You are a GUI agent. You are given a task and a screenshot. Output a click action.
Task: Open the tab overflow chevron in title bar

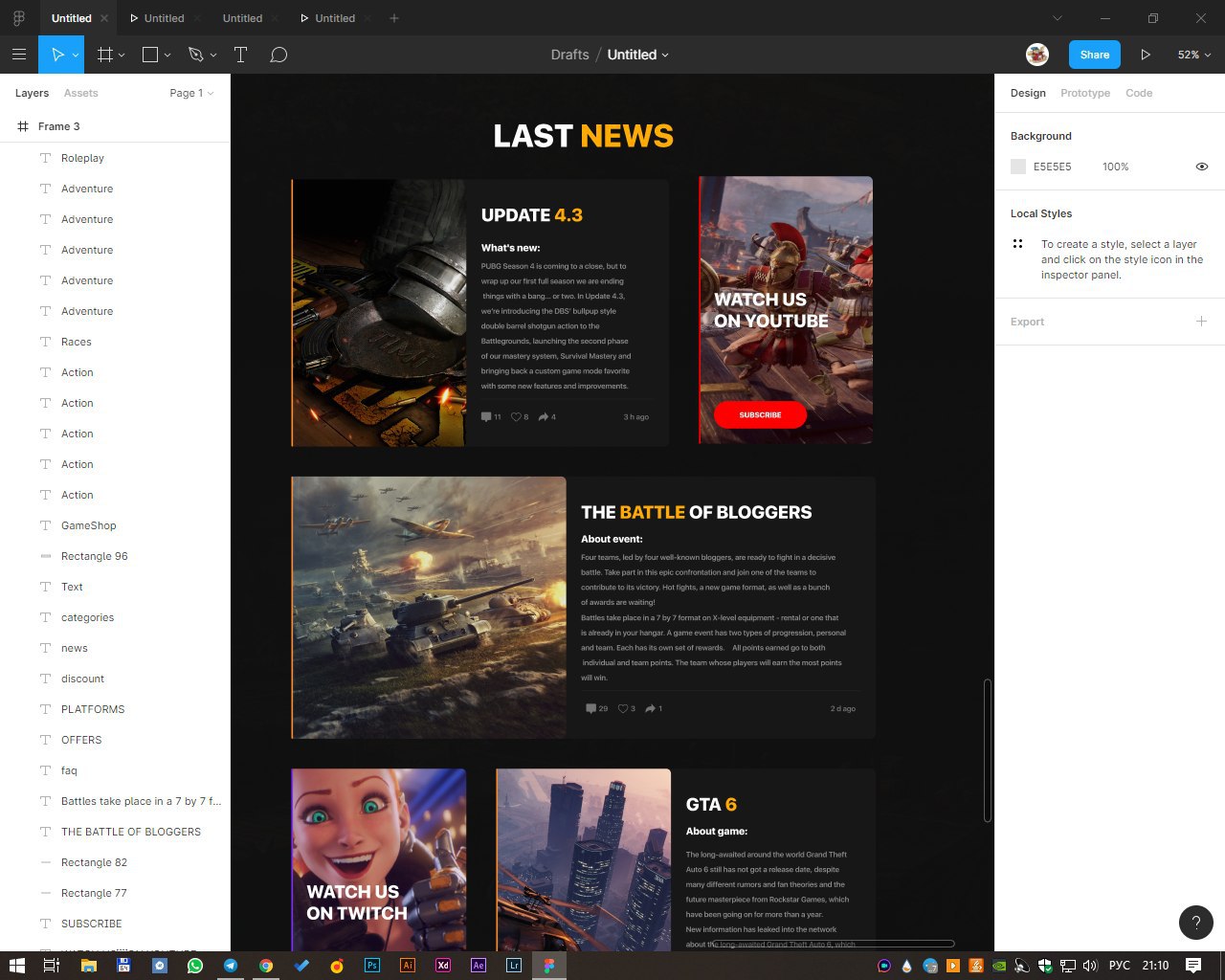pos(1058,18)
